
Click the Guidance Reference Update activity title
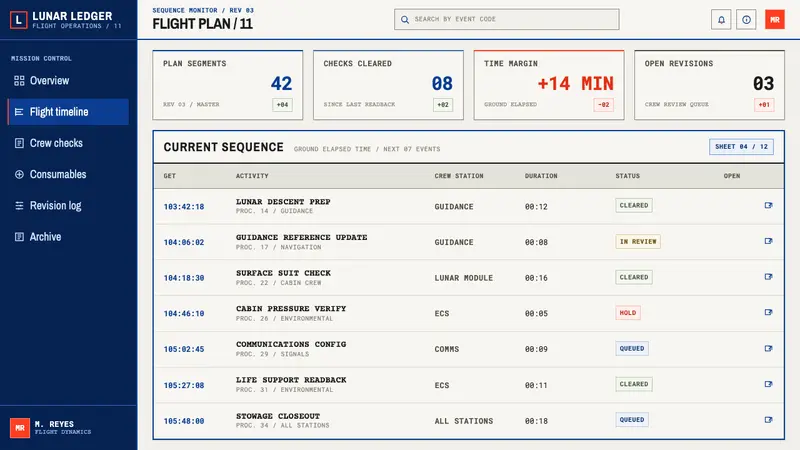coord(302,237)
